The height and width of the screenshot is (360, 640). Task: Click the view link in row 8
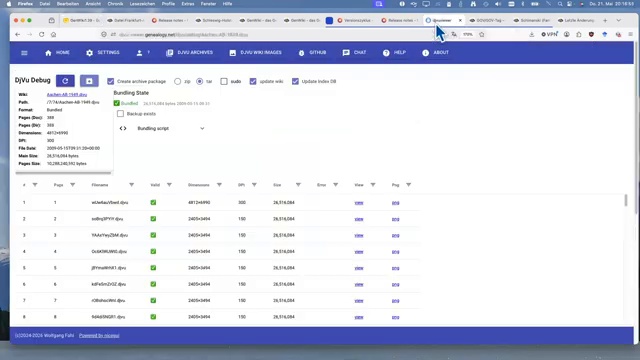[x=359, y=317]
